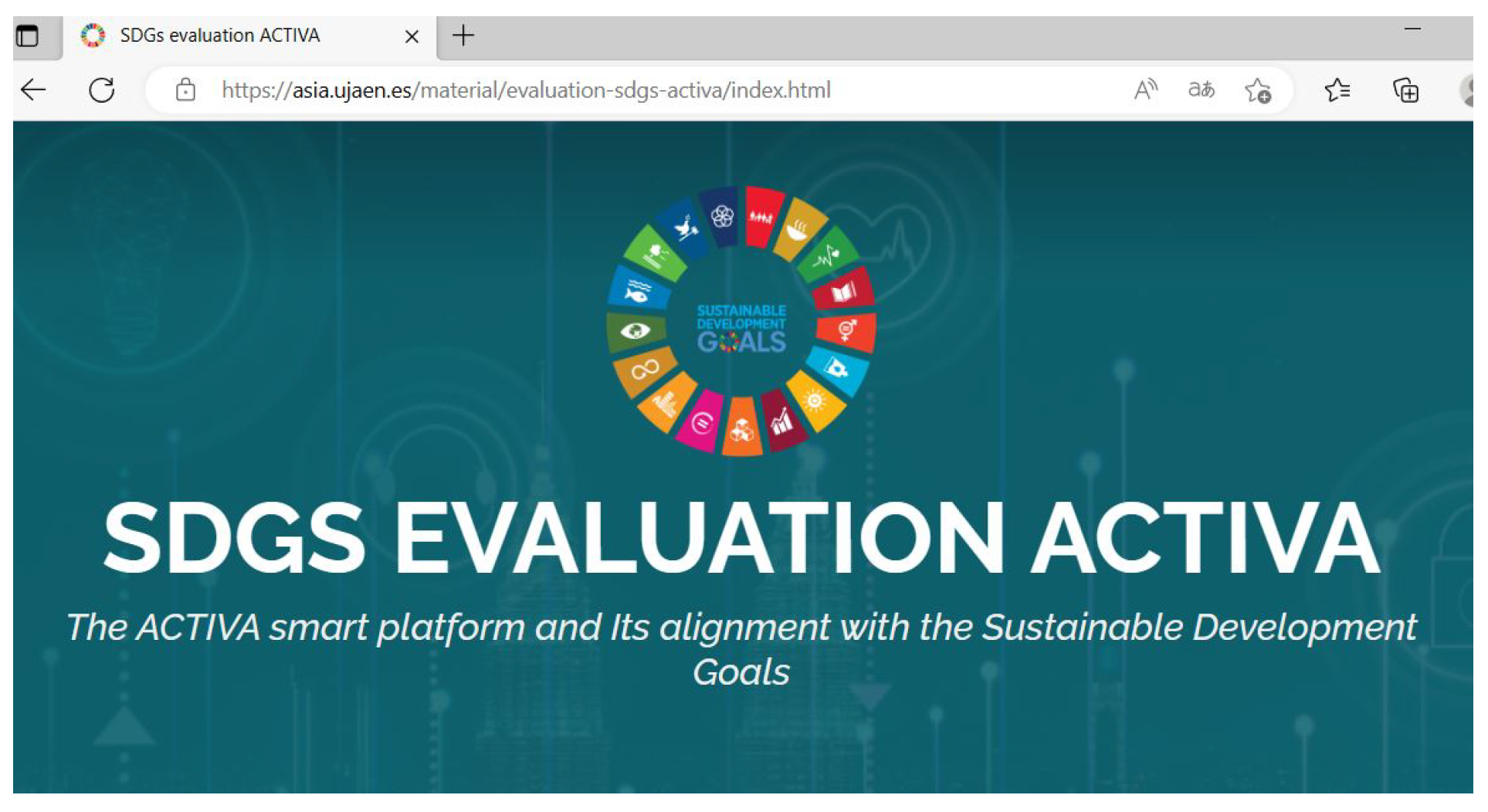Click the Sustainable Development Goals wheel logo

pyautogui.click(x=741, y=321)
